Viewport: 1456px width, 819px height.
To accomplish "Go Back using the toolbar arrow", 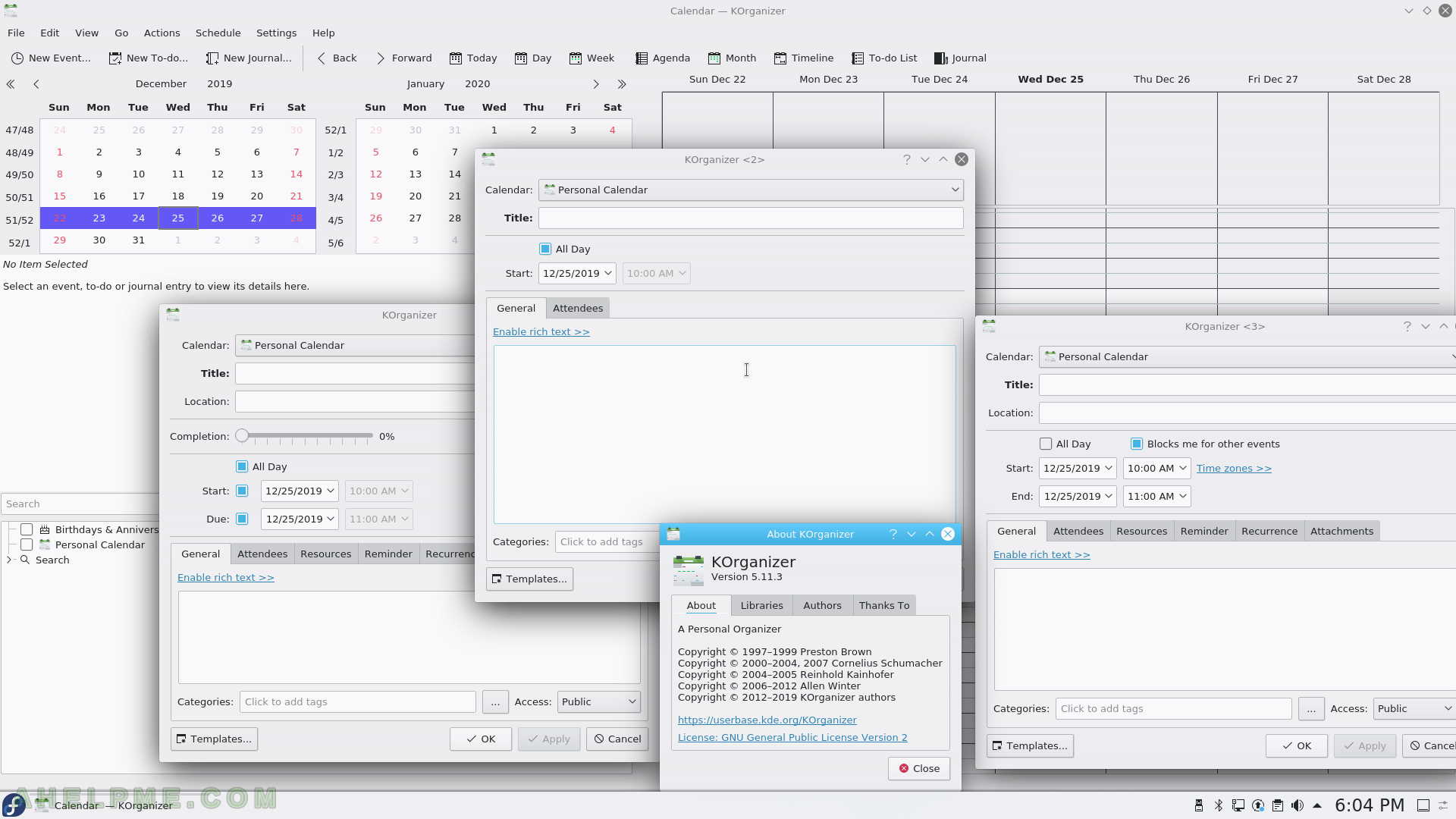I will tap(337, 58).
